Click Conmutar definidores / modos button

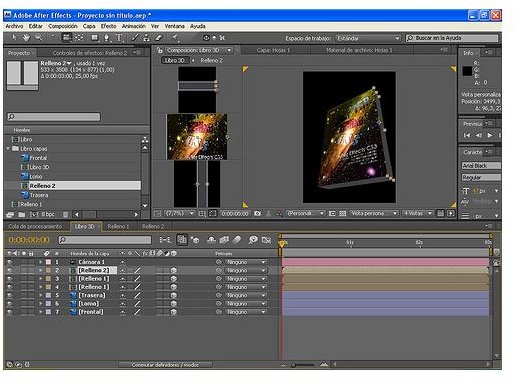(x=165, y=365)
